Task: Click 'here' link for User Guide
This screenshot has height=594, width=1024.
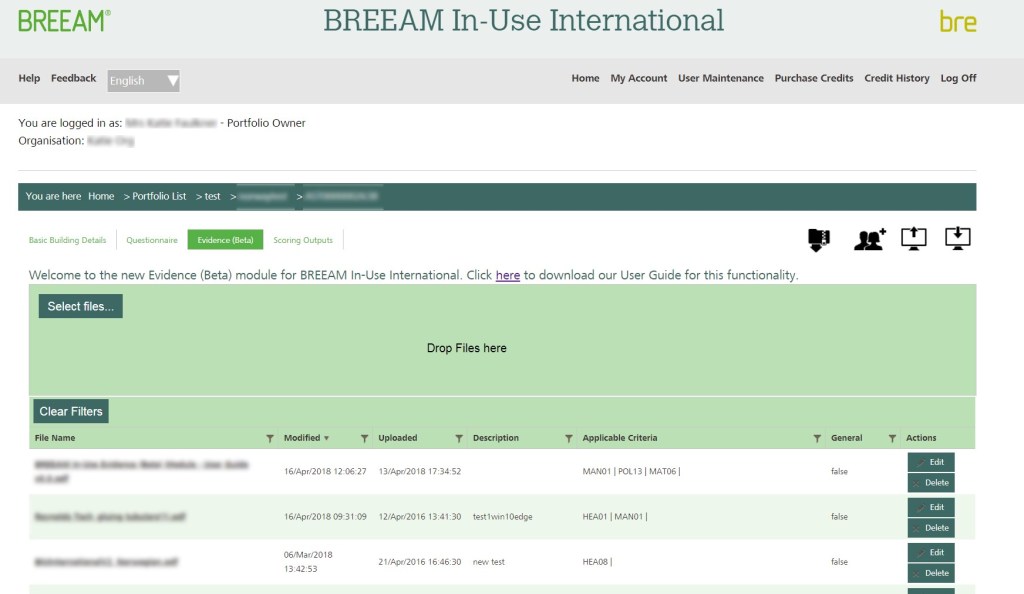Action: pyautogui.click(x=507, y=275)
